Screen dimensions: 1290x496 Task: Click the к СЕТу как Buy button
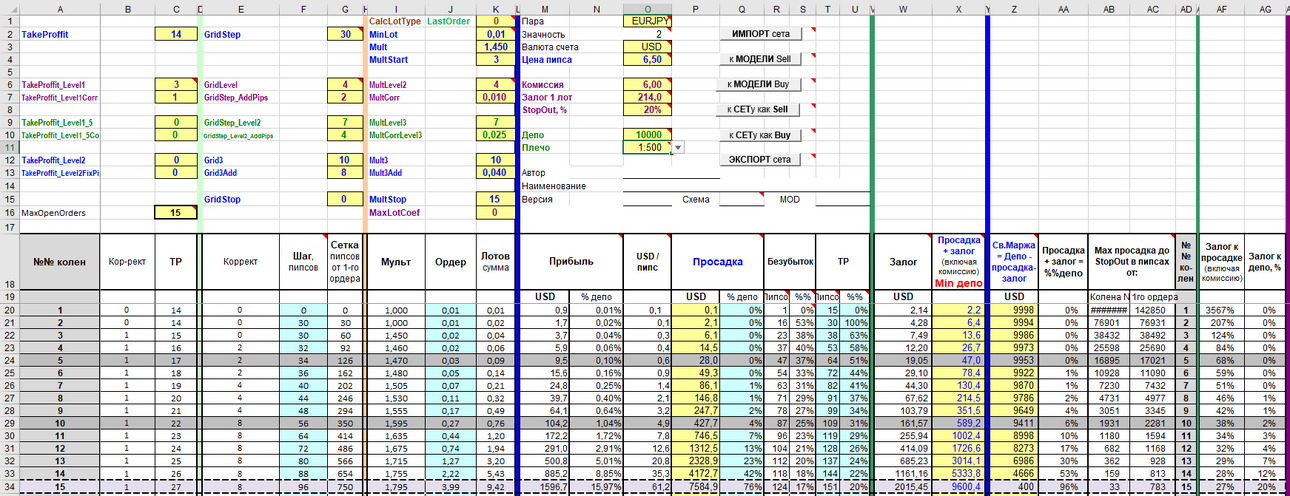click(760, 134)
